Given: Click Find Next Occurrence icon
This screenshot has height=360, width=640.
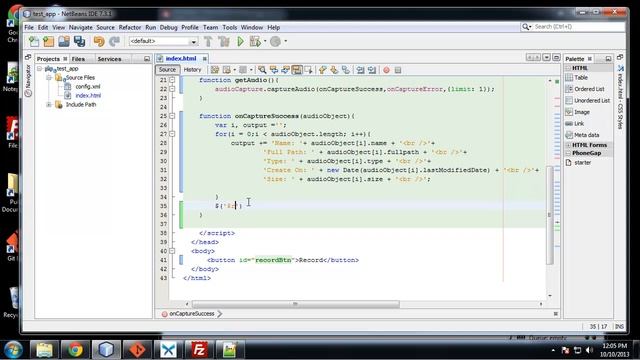Looking at the screenshot, I should click(x=285, y=70).
